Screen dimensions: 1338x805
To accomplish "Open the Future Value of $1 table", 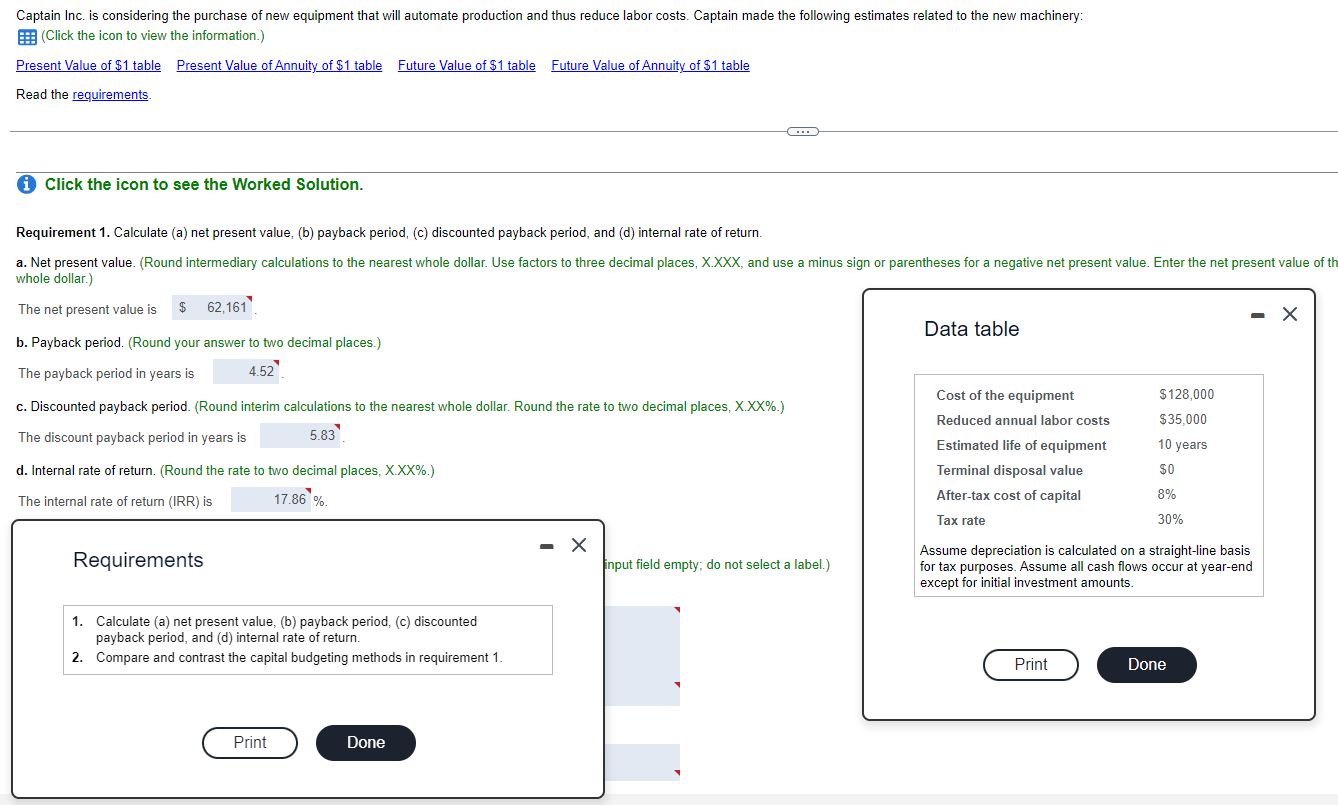I will pos(466,66).
